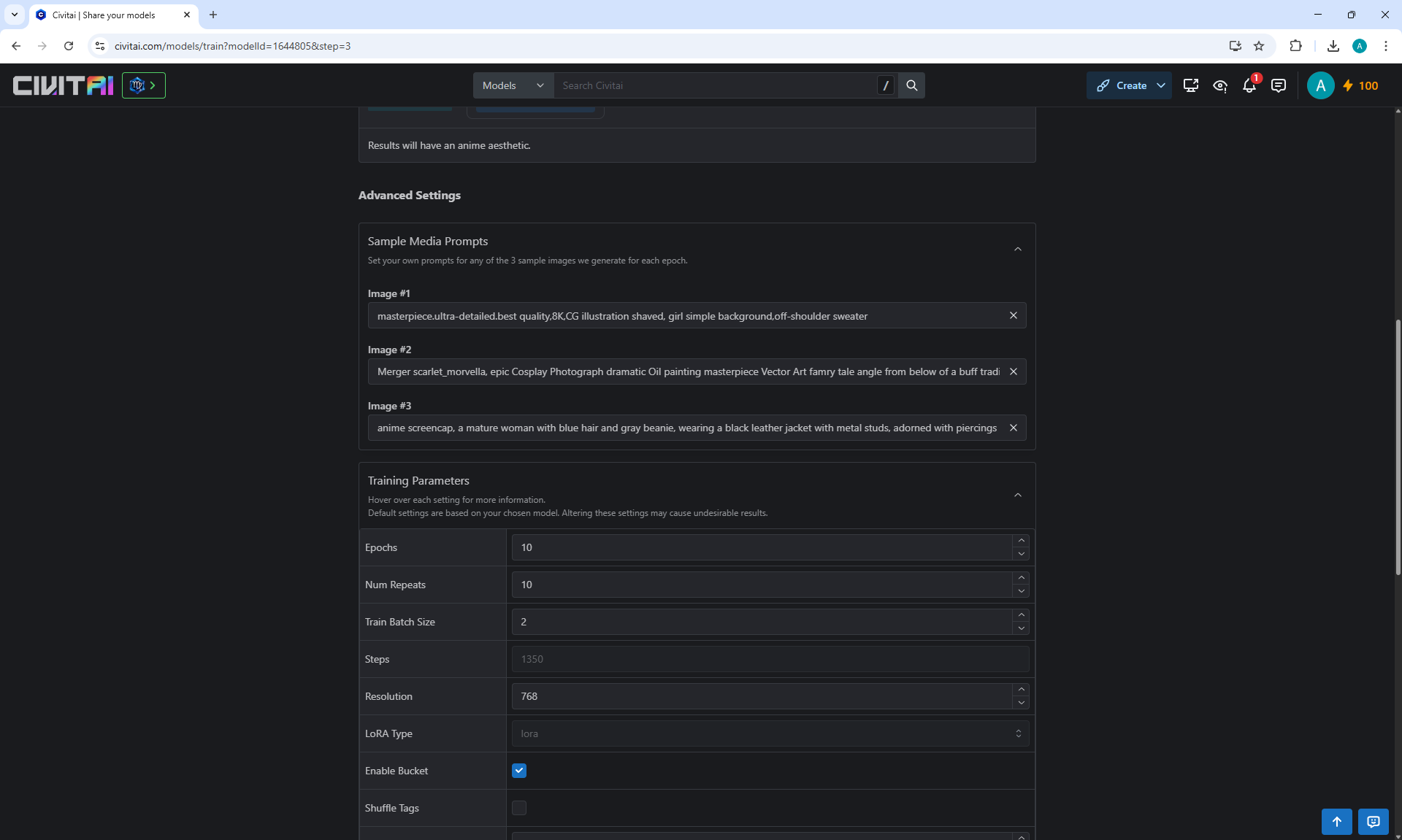This screenshot has height=840, width=1402.
Task: Click the yellow lightning Buzz balance
Action: 1360,85
